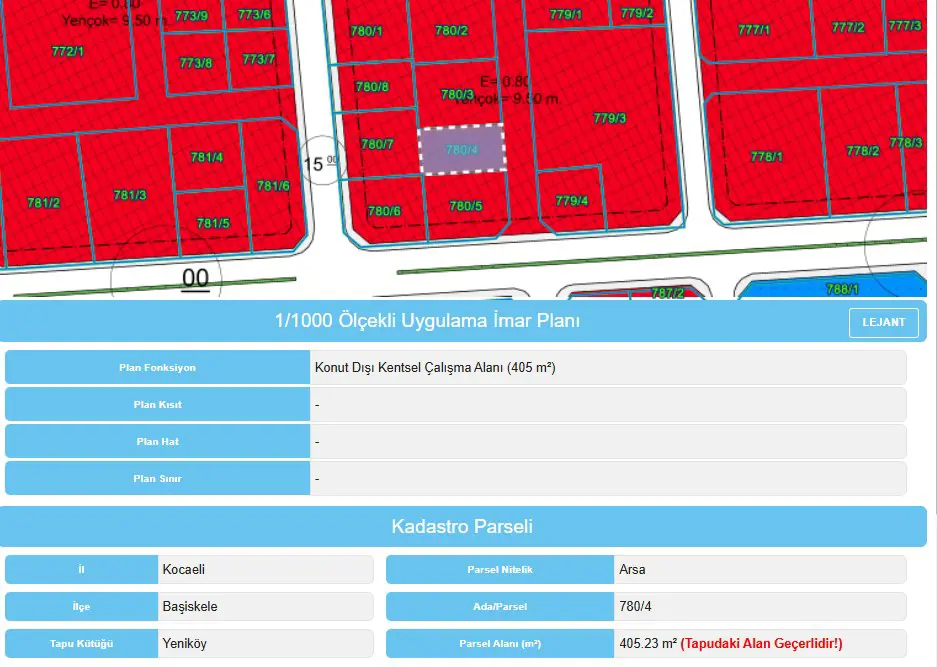Pick parcel 780/2 on the map
This screenshot has height=667, width=937.
pos(451,30)
